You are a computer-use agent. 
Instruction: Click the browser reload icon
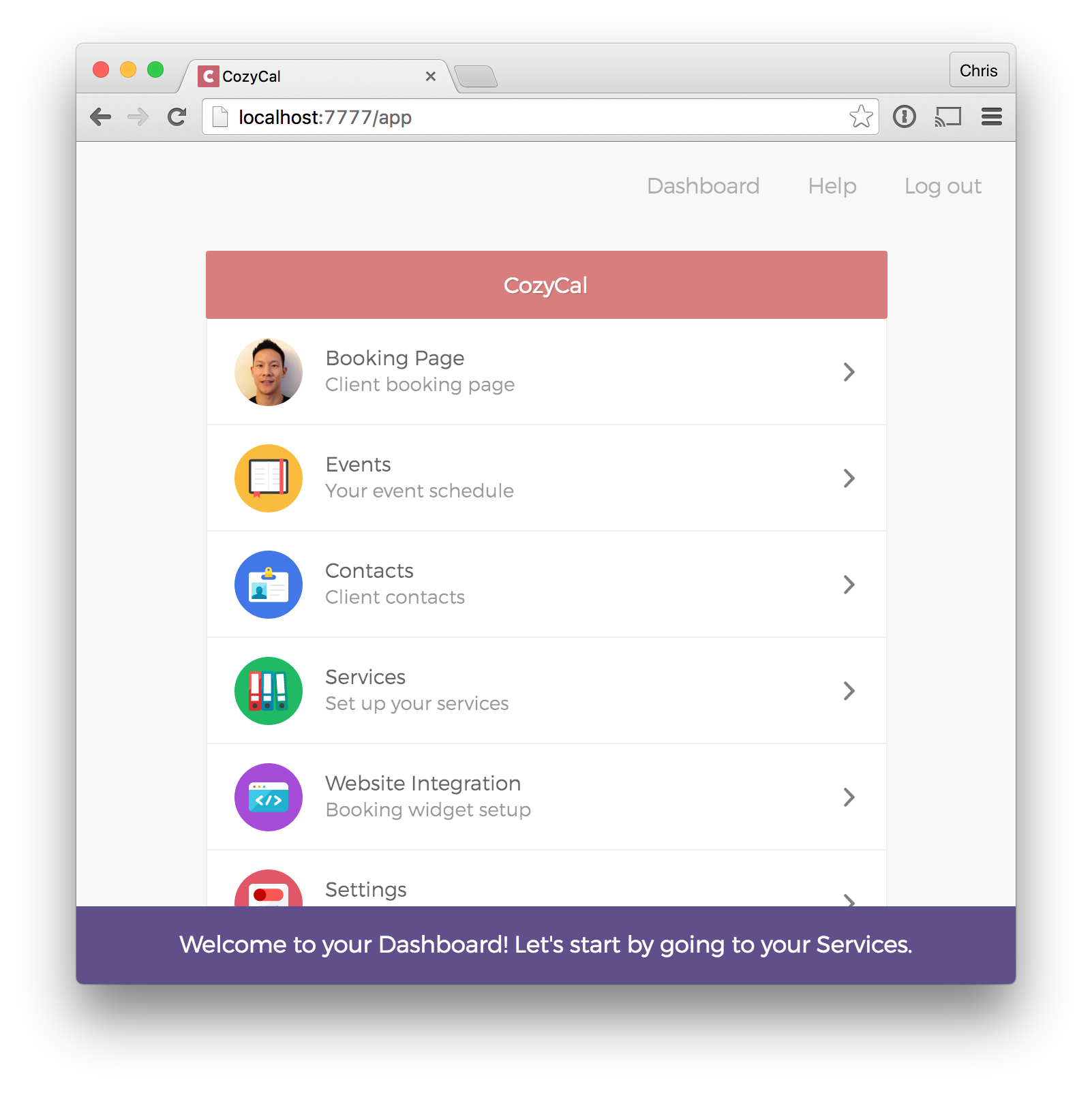[177, 117]
